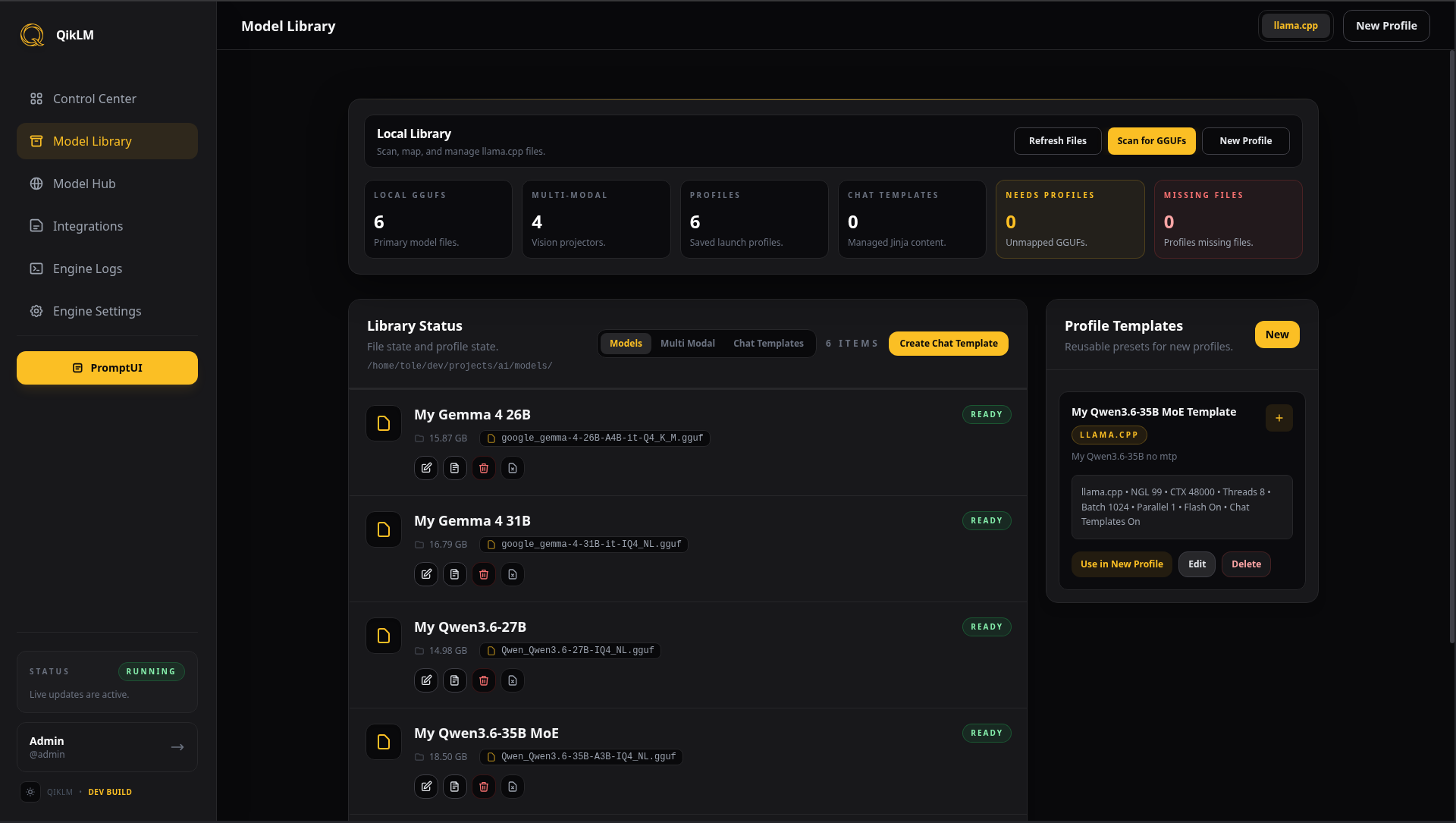Image resolution: width=1456 pixels, height=823 pixels.
Task: Launch PromptUI from the sidebar
Action: coord(107,368)
